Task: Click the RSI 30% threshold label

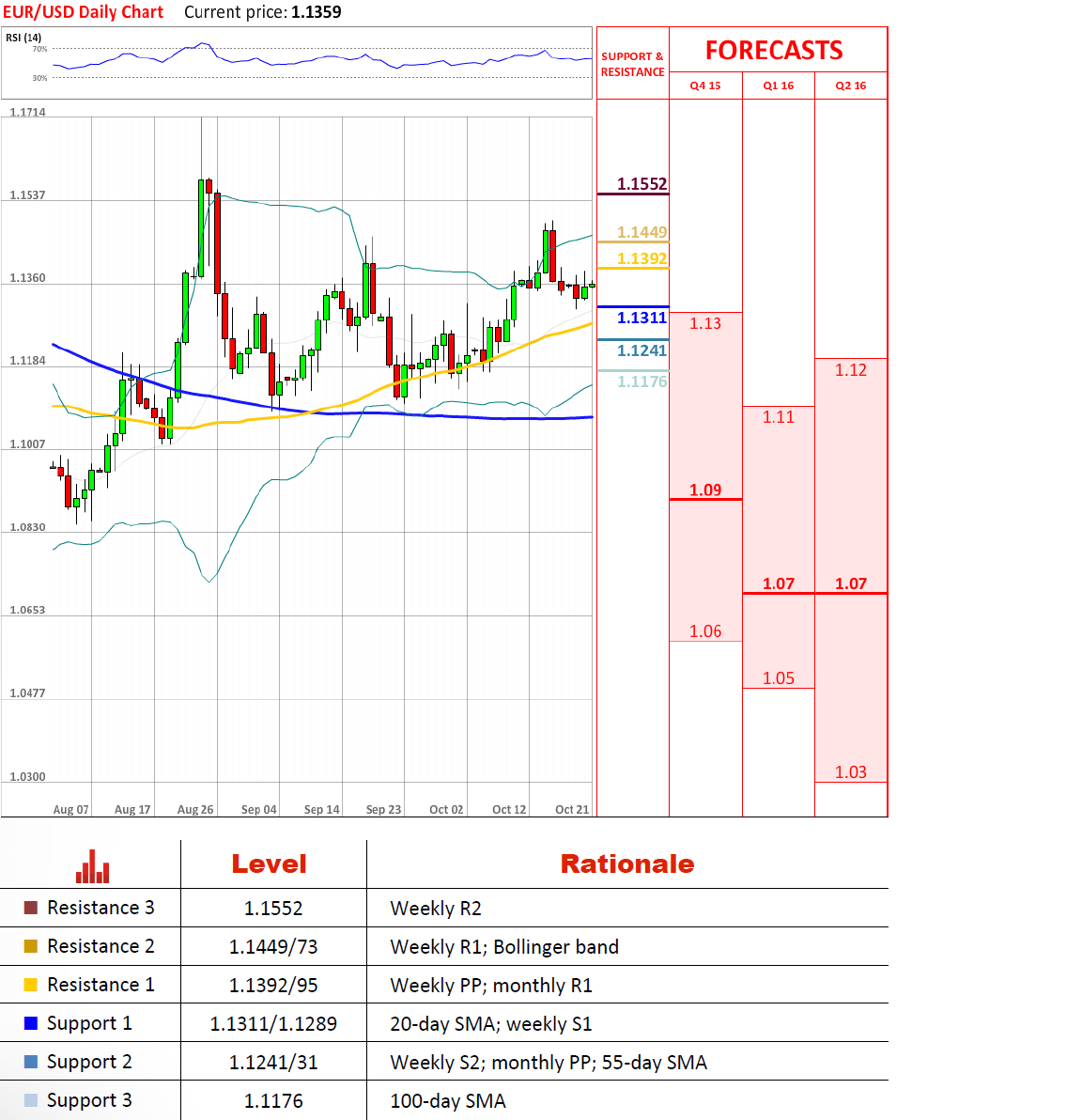Action: (39, 78)
